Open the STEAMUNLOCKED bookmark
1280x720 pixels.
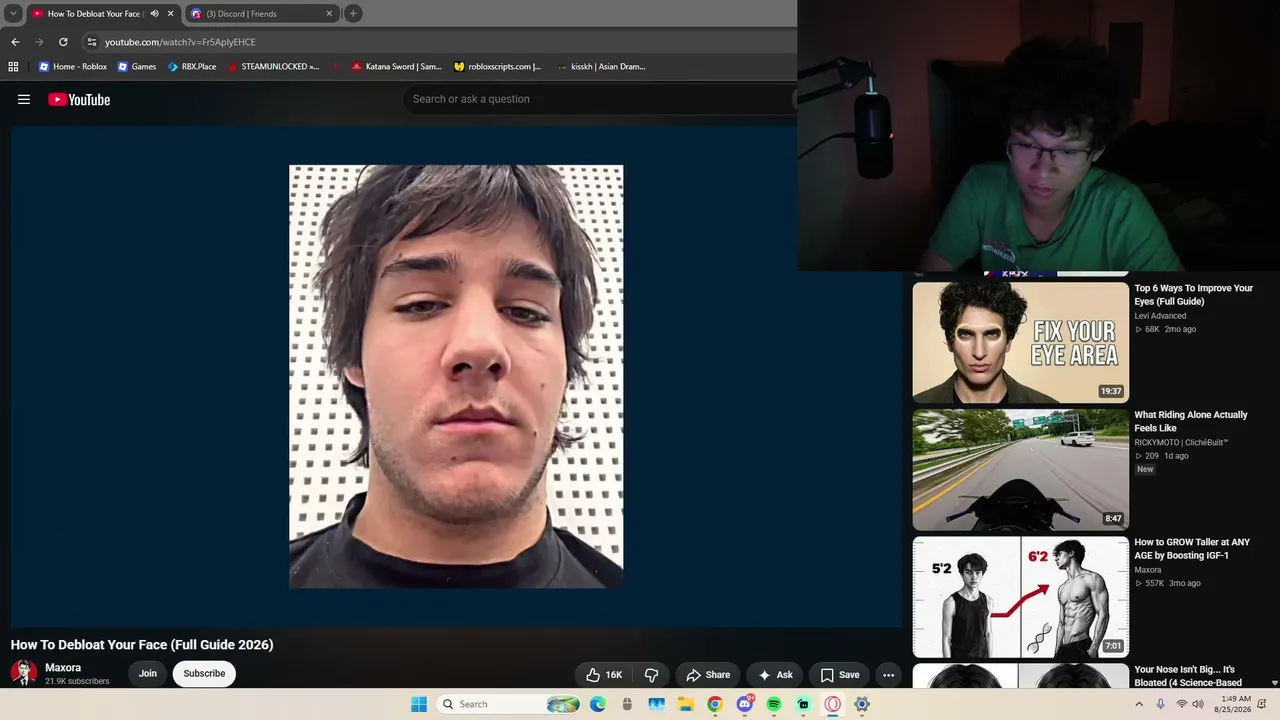point(273,67)
